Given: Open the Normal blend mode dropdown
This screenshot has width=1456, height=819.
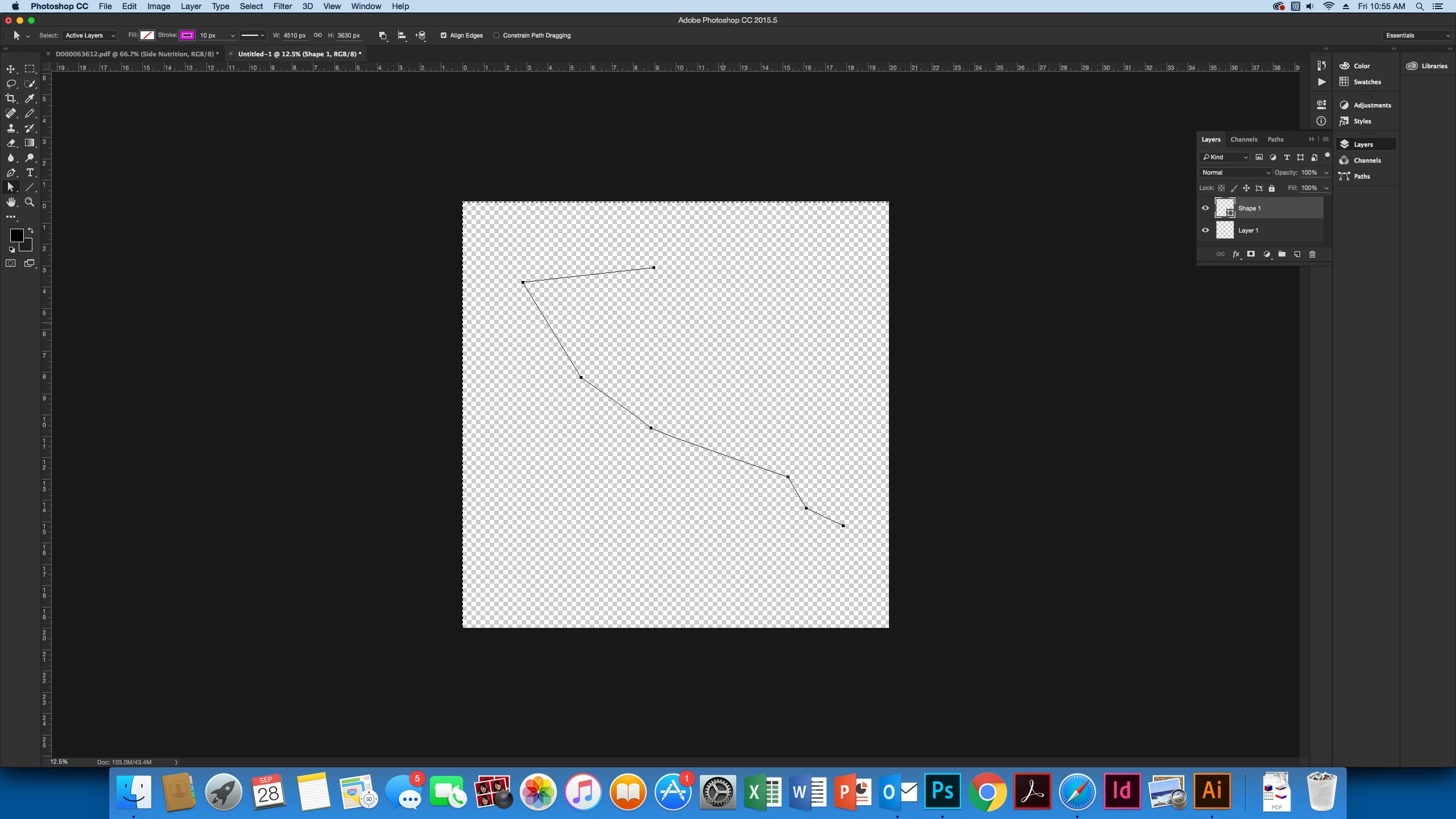Looking at the screenshot, I should coord(1235,172).
